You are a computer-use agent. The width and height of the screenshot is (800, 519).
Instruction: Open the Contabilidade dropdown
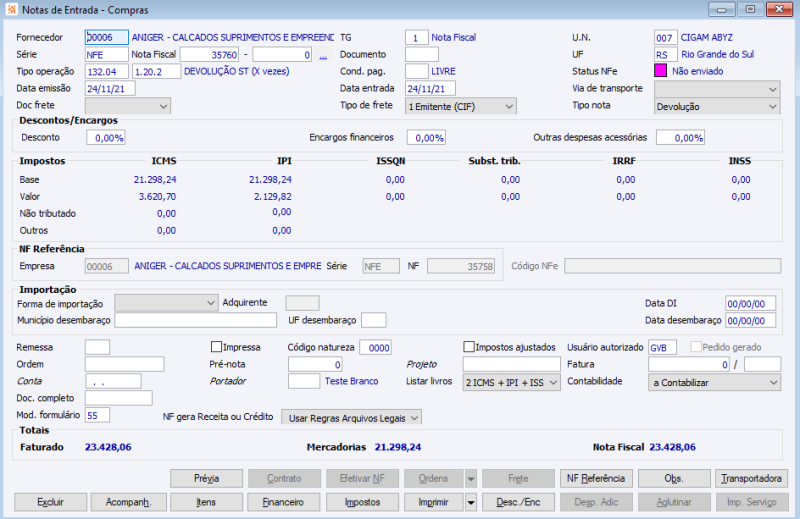pos(714,382)
